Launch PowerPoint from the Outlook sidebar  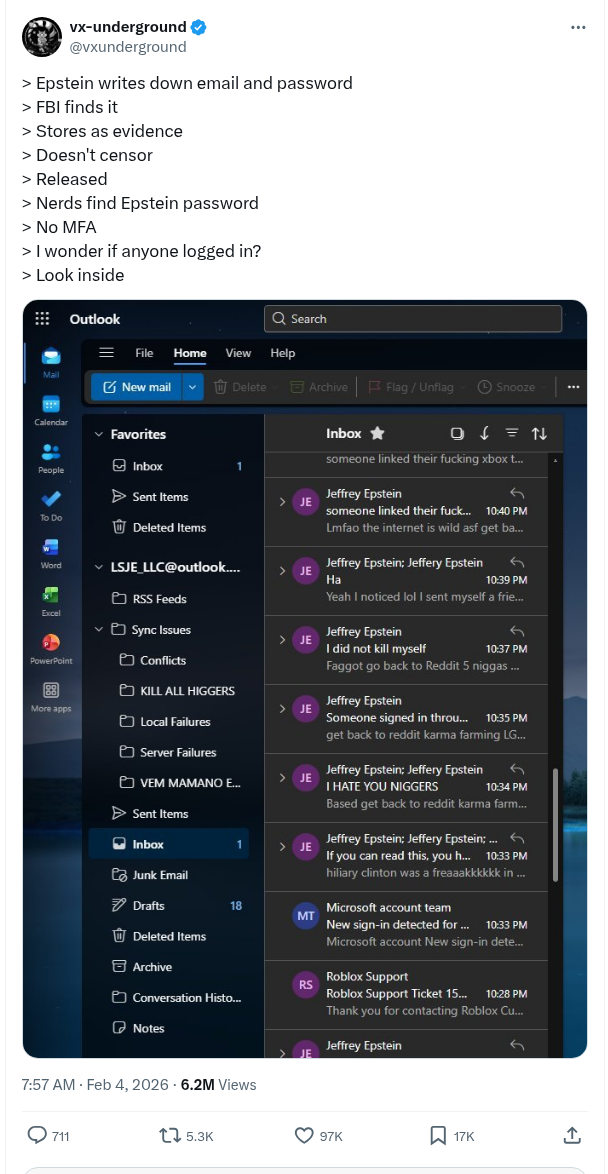51,643
